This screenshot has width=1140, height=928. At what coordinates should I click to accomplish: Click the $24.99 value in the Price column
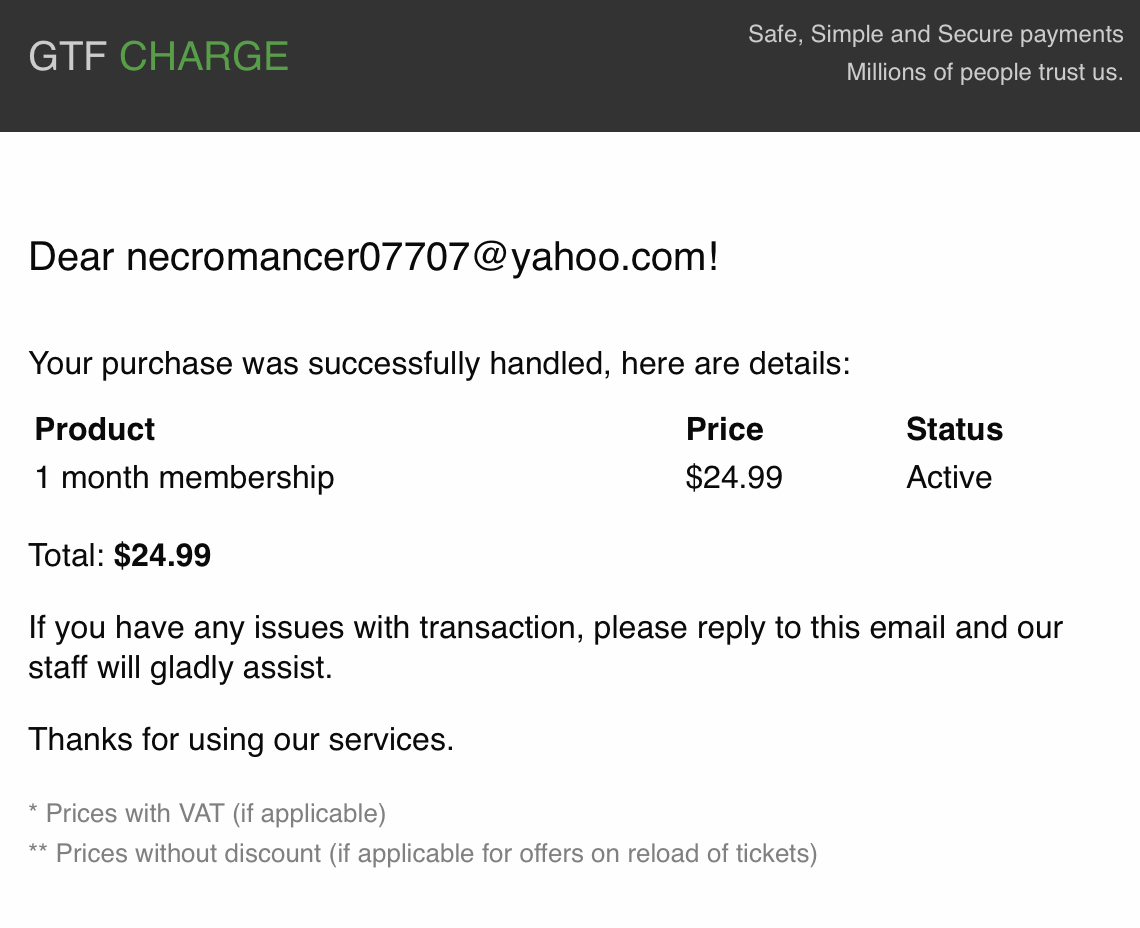[734, 477]
